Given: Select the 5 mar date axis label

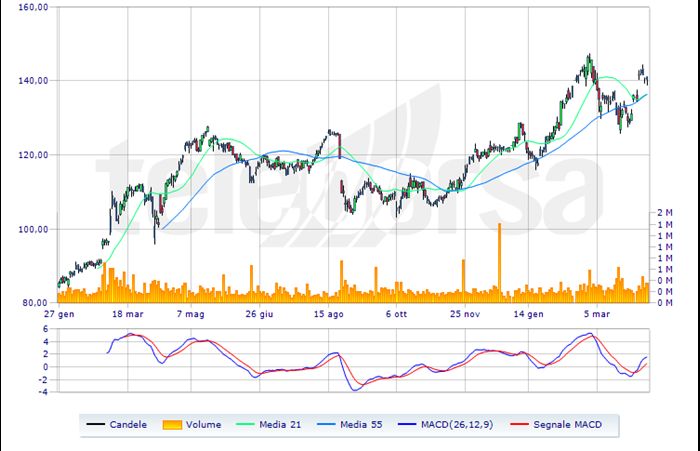Looking at the screenshot, I should click(x=597, y=313).
